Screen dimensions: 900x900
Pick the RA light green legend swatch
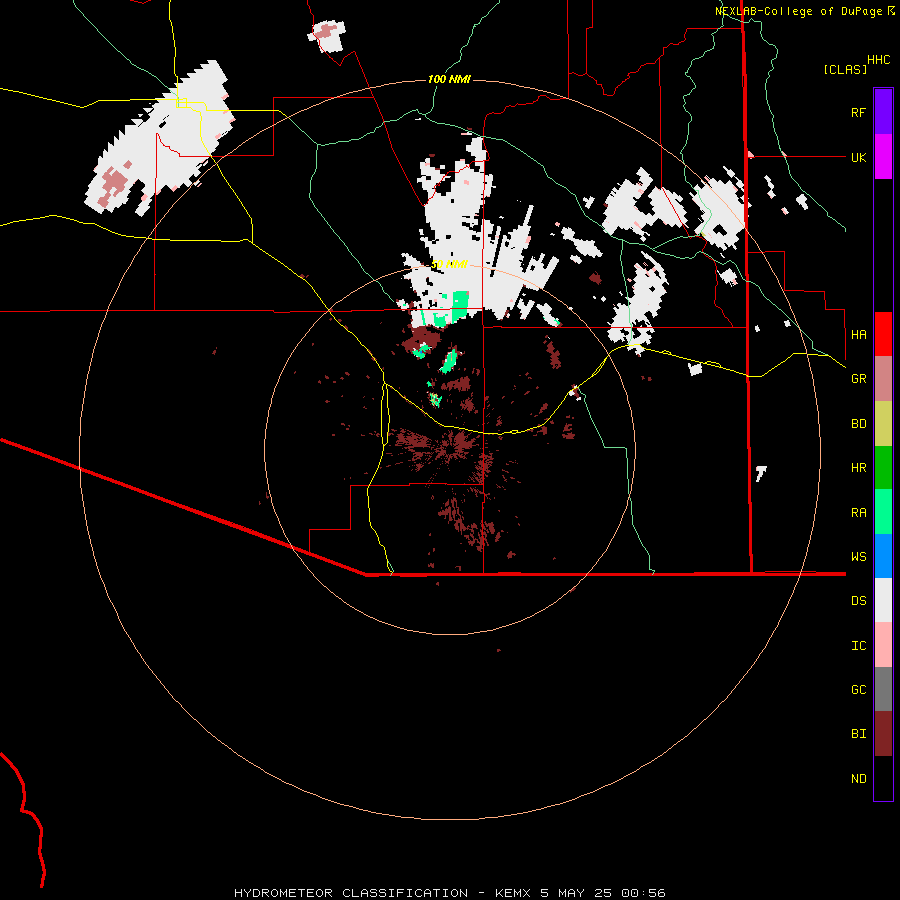point(883,512)
